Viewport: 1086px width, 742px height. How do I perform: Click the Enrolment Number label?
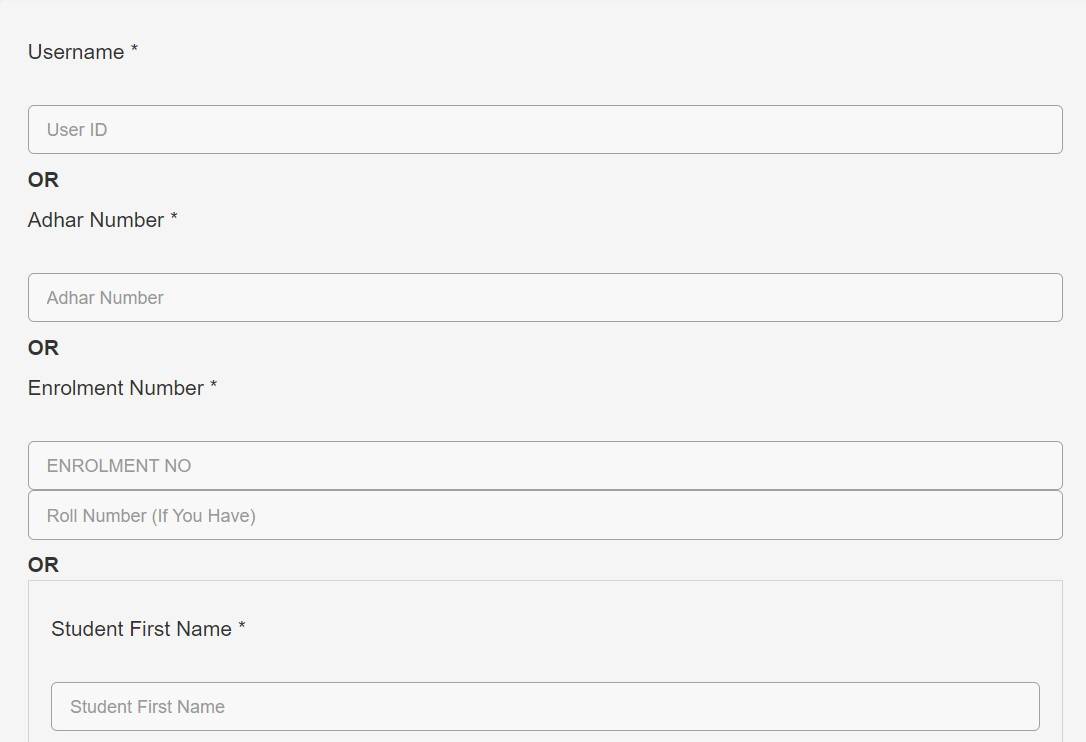[116, 388]
